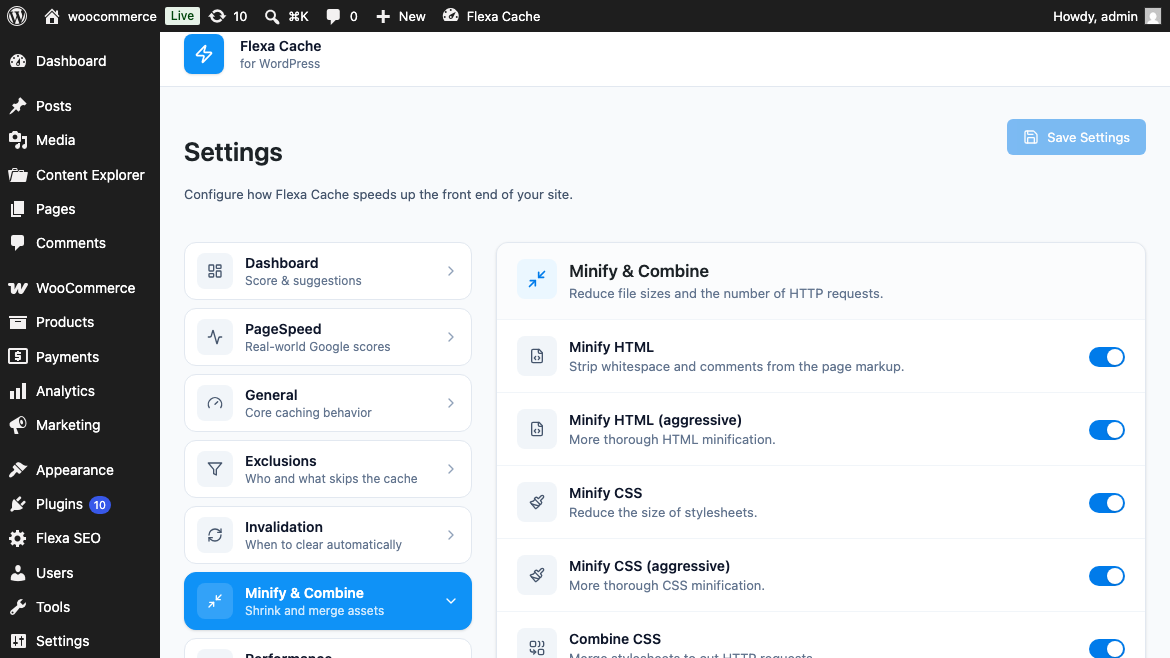Click the Minify CSS paintbrush icon
The image size is (1170, 658).
(536, 503)
